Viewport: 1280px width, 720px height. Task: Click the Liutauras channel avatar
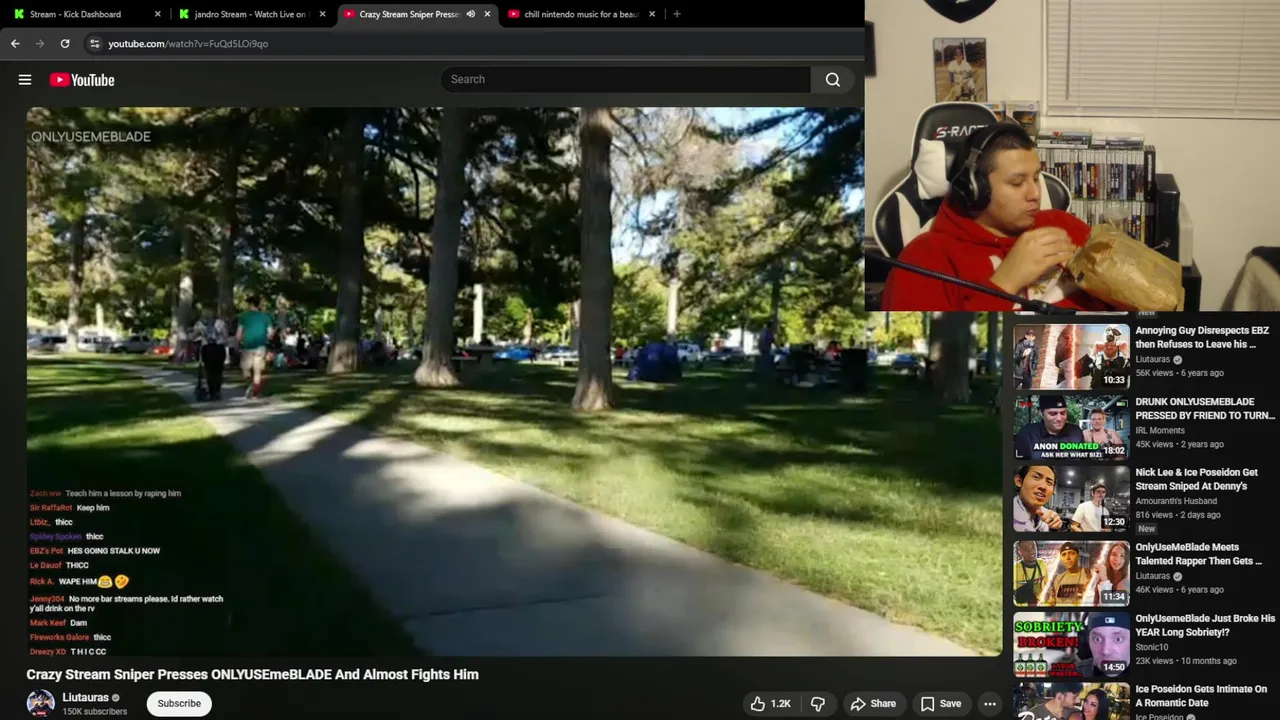[x=40, y=703]
